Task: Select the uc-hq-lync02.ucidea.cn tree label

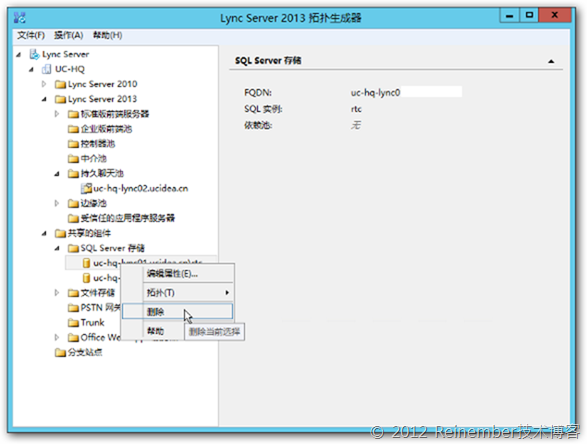Action: (141, 188)
